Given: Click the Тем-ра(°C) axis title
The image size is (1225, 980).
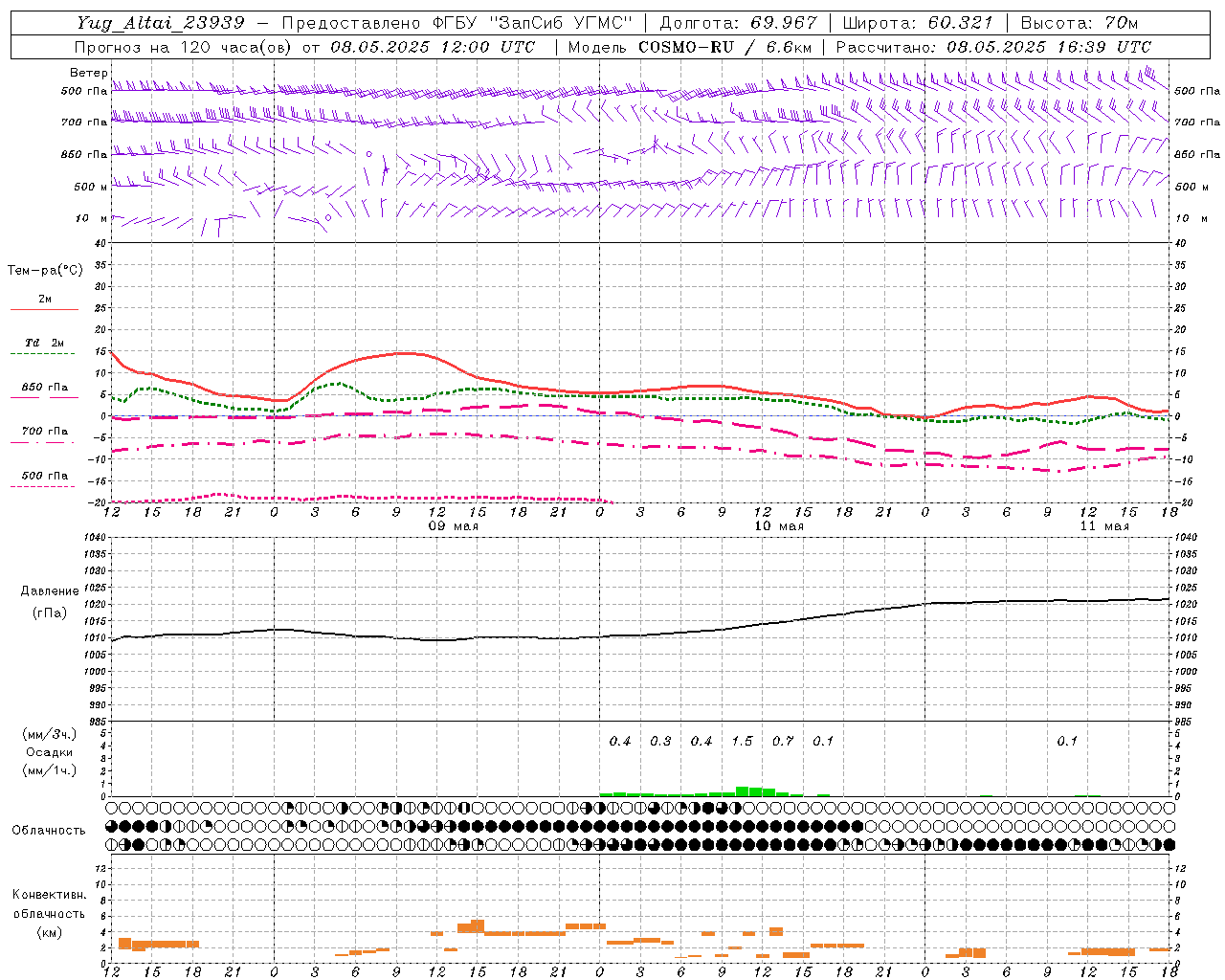Looking at the screenshot, I should point(45,271).
